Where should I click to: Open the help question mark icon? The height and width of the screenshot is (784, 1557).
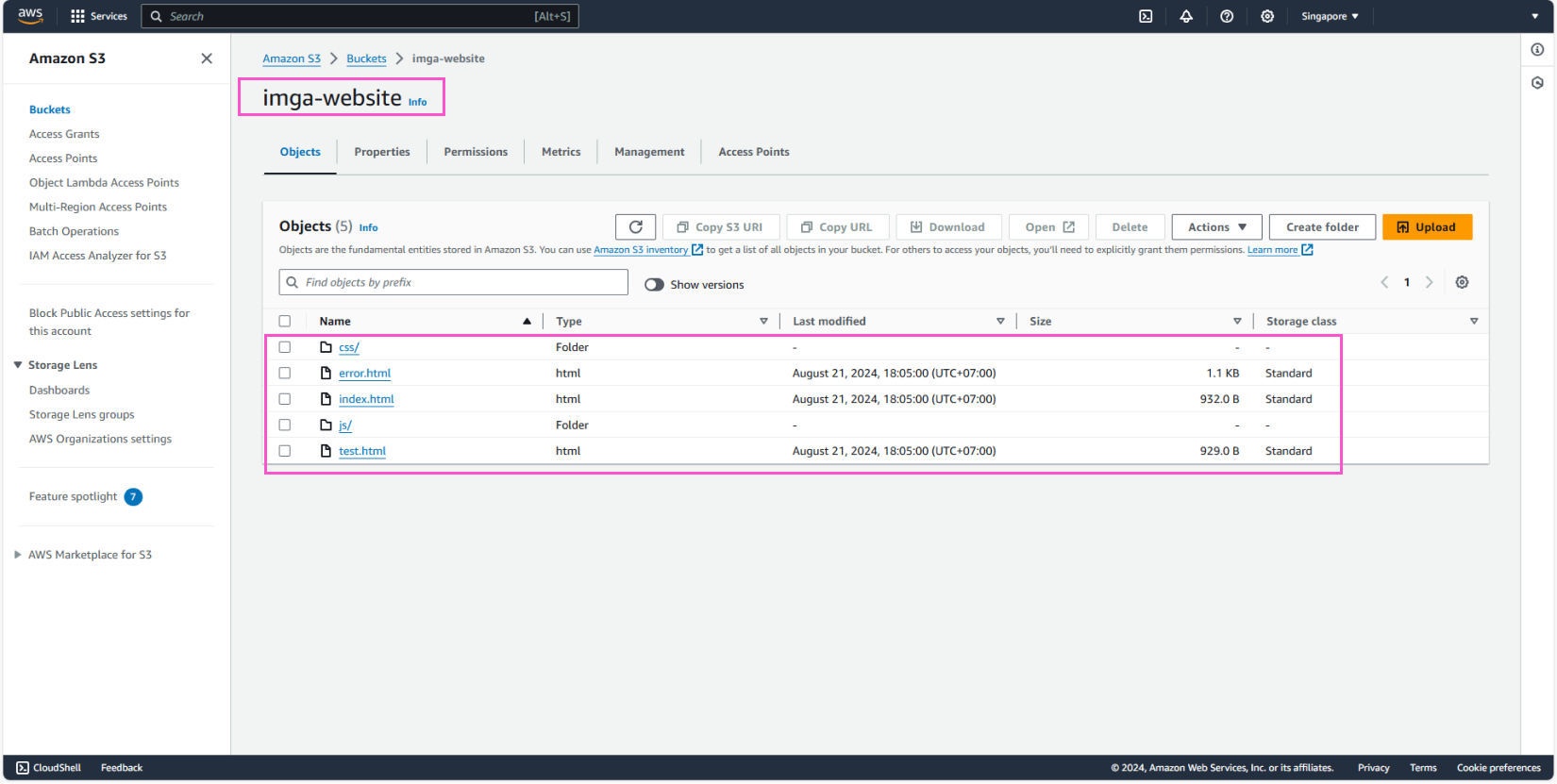point(1227,16)
